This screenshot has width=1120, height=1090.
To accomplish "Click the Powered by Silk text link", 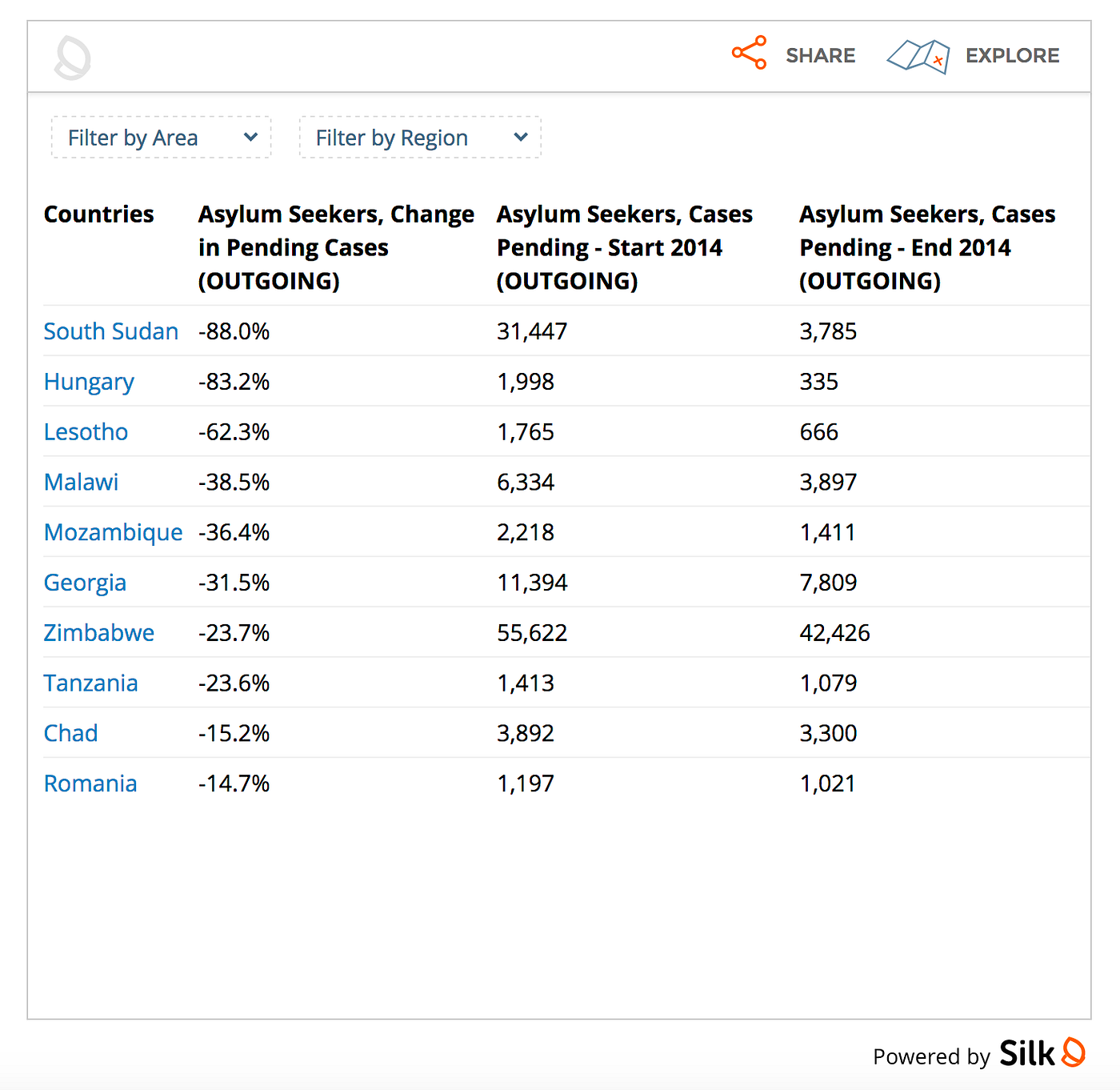I will tap(960, 1056).
